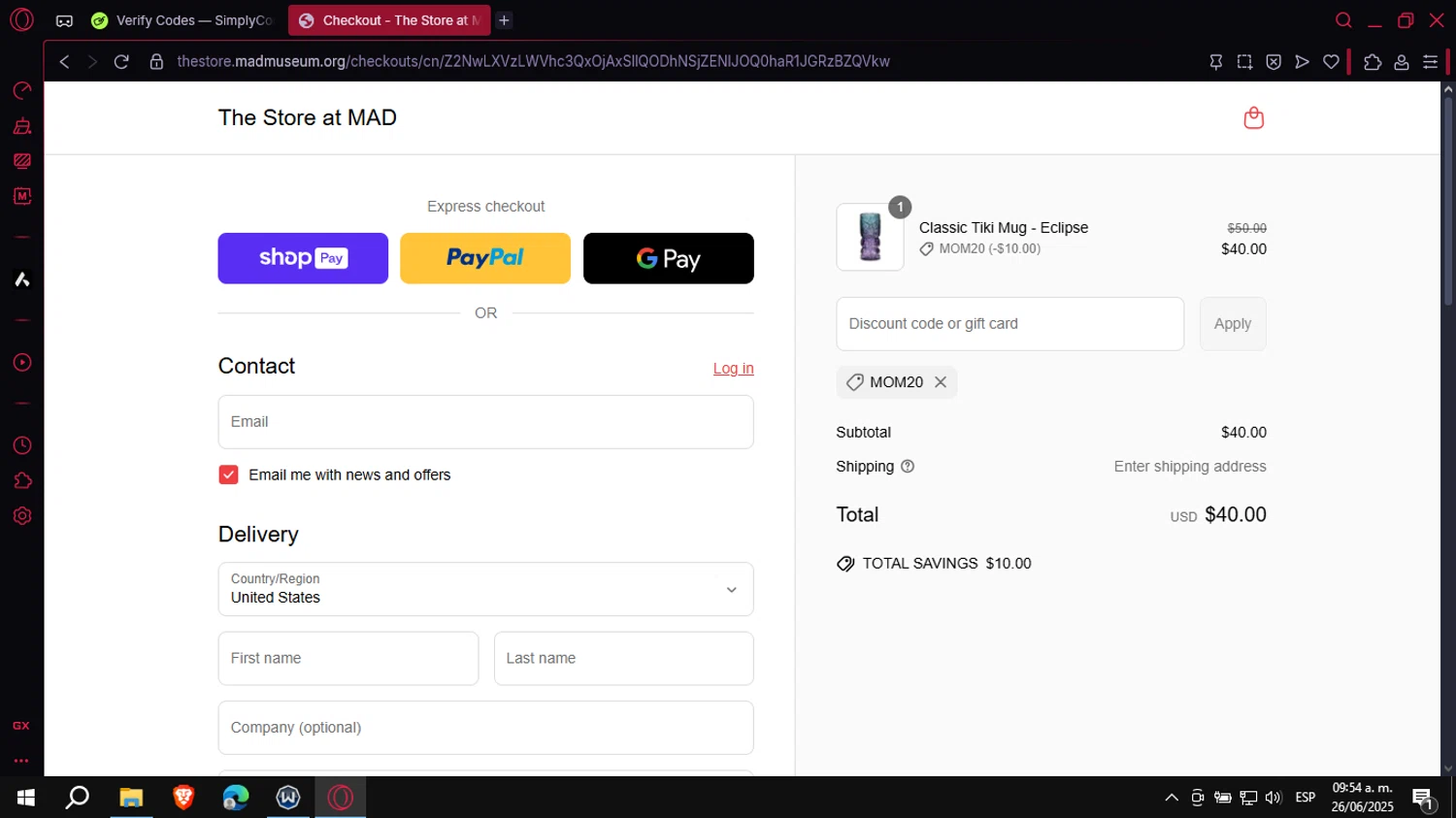Image resolution: width=1456 pixels, height=818 pixels.
Task: Click the Classic Tiki Mug - Eclipse name
Action: coord(1004,228)
